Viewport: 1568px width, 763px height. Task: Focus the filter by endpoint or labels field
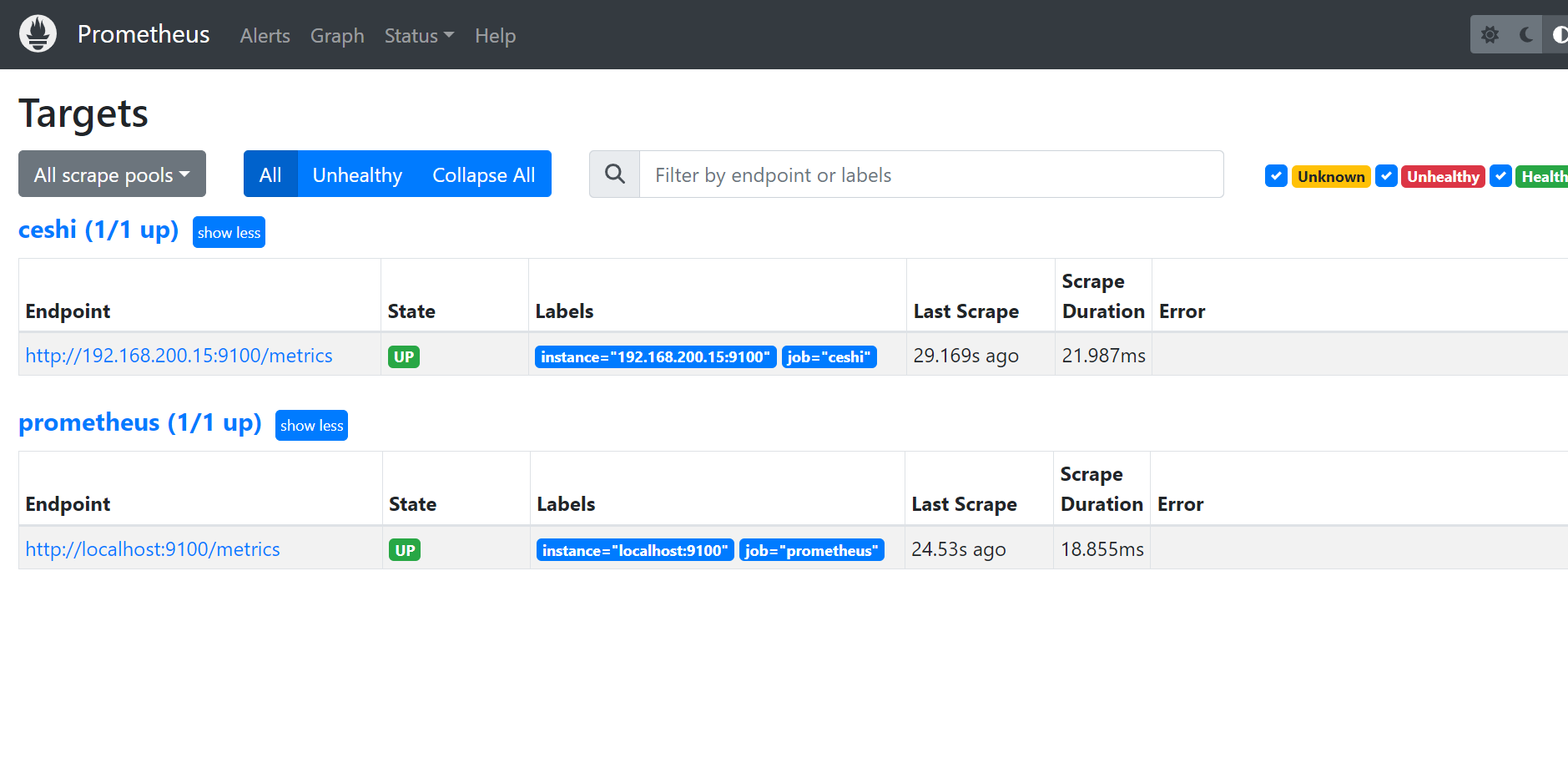click(931, 174)
